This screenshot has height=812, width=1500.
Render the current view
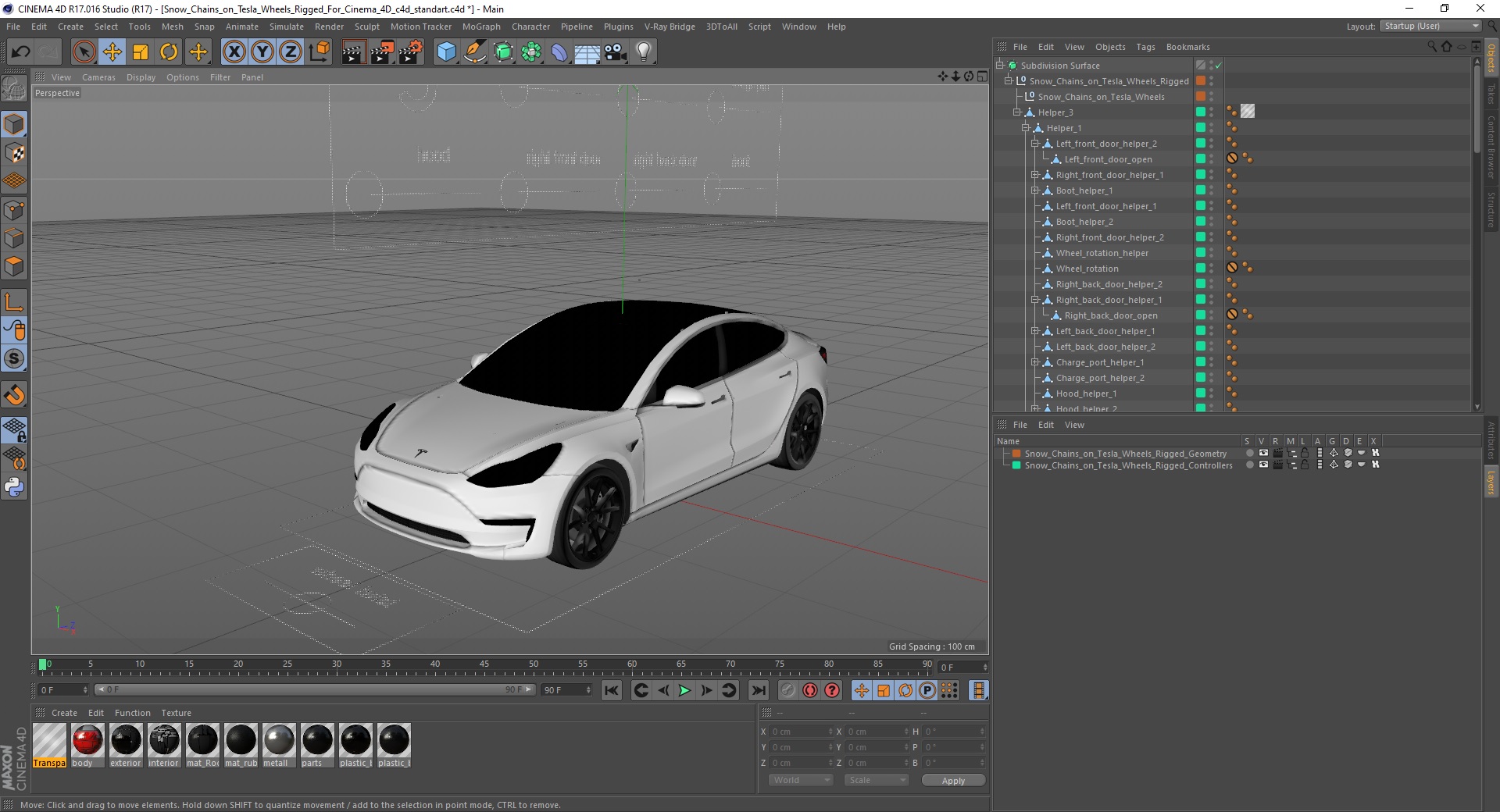pos(353,52)
